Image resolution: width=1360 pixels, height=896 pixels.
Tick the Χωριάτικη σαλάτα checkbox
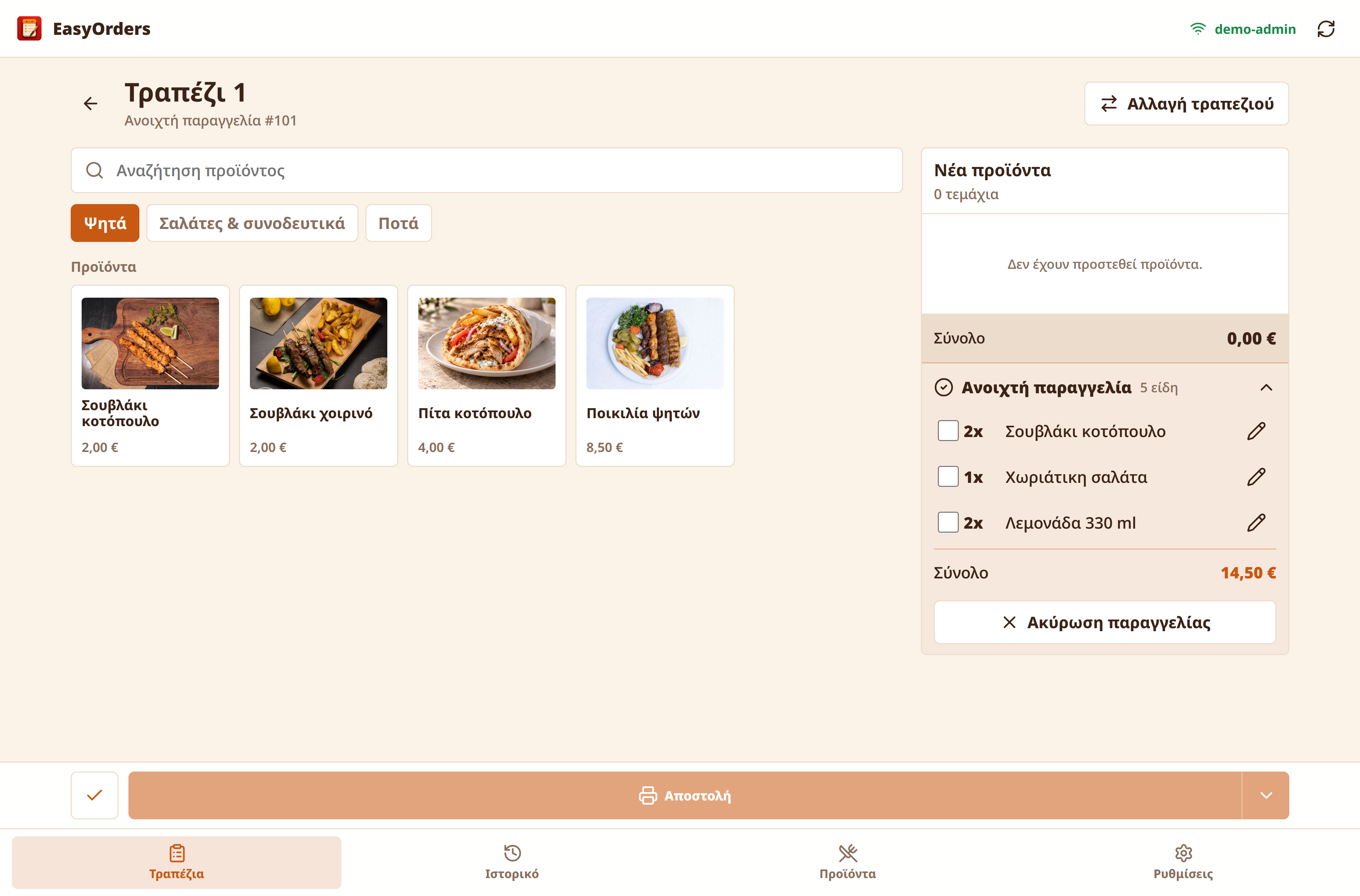point(948,476)
